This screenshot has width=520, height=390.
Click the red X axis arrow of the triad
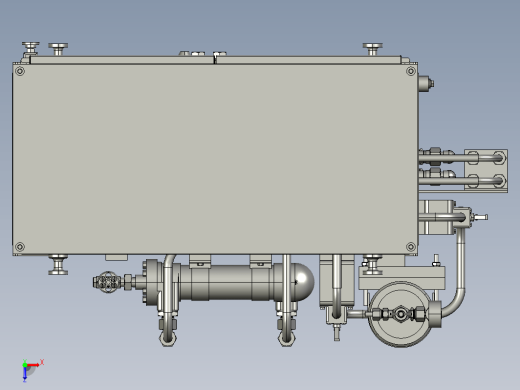(x=34, y=365)
